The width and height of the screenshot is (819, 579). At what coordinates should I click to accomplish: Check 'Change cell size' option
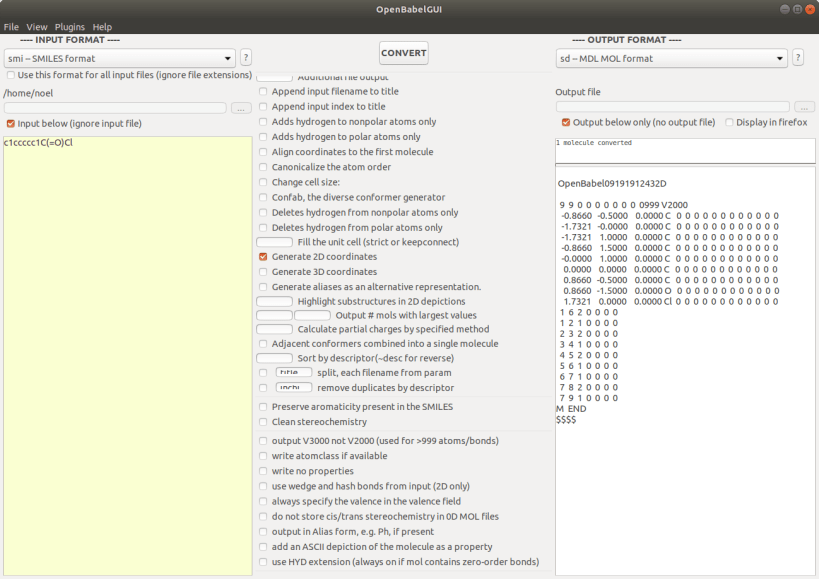click(x=263, y=182)
